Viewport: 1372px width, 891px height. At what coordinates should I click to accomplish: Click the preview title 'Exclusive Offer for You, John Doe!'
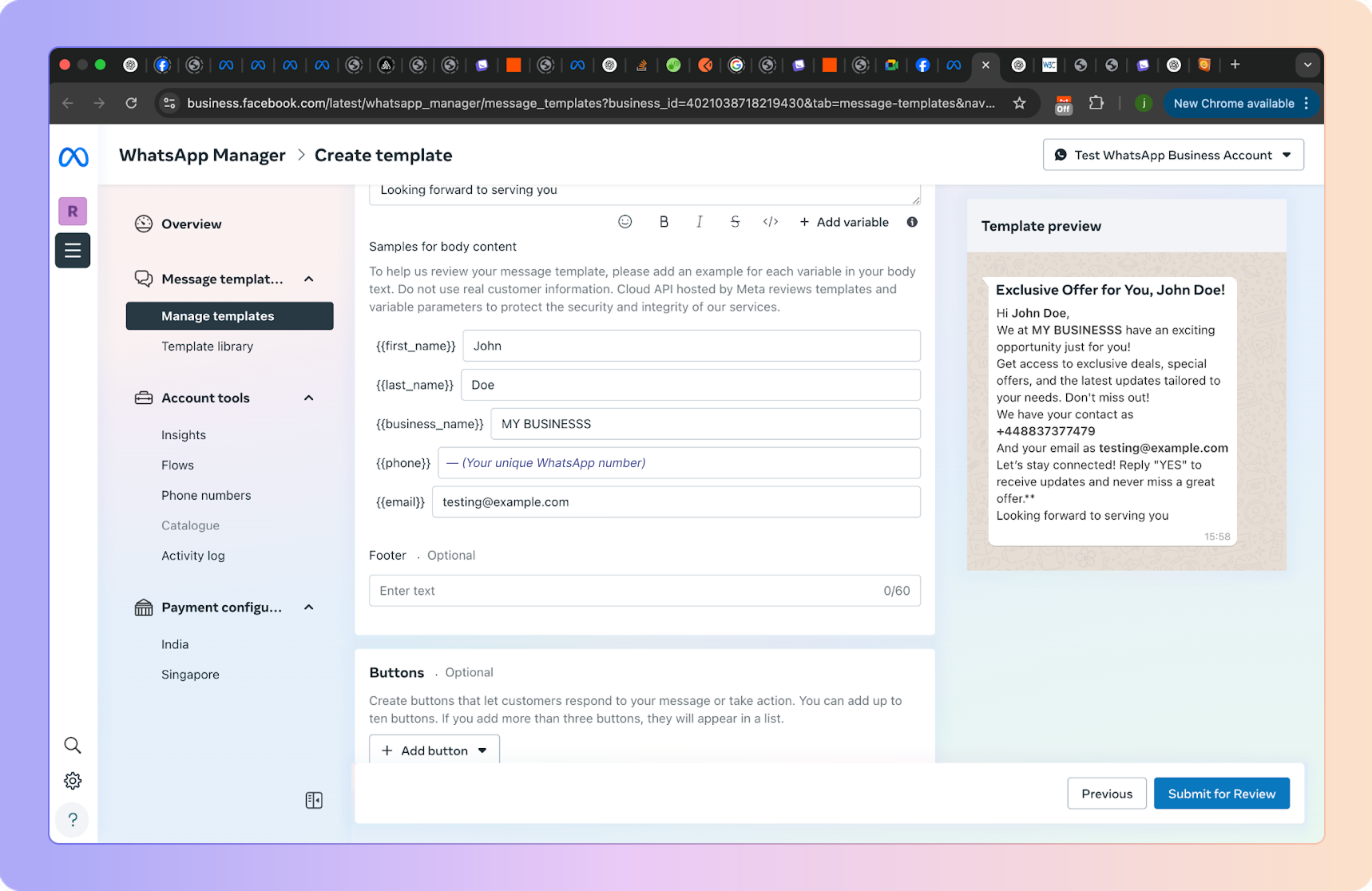point(1110,290)
